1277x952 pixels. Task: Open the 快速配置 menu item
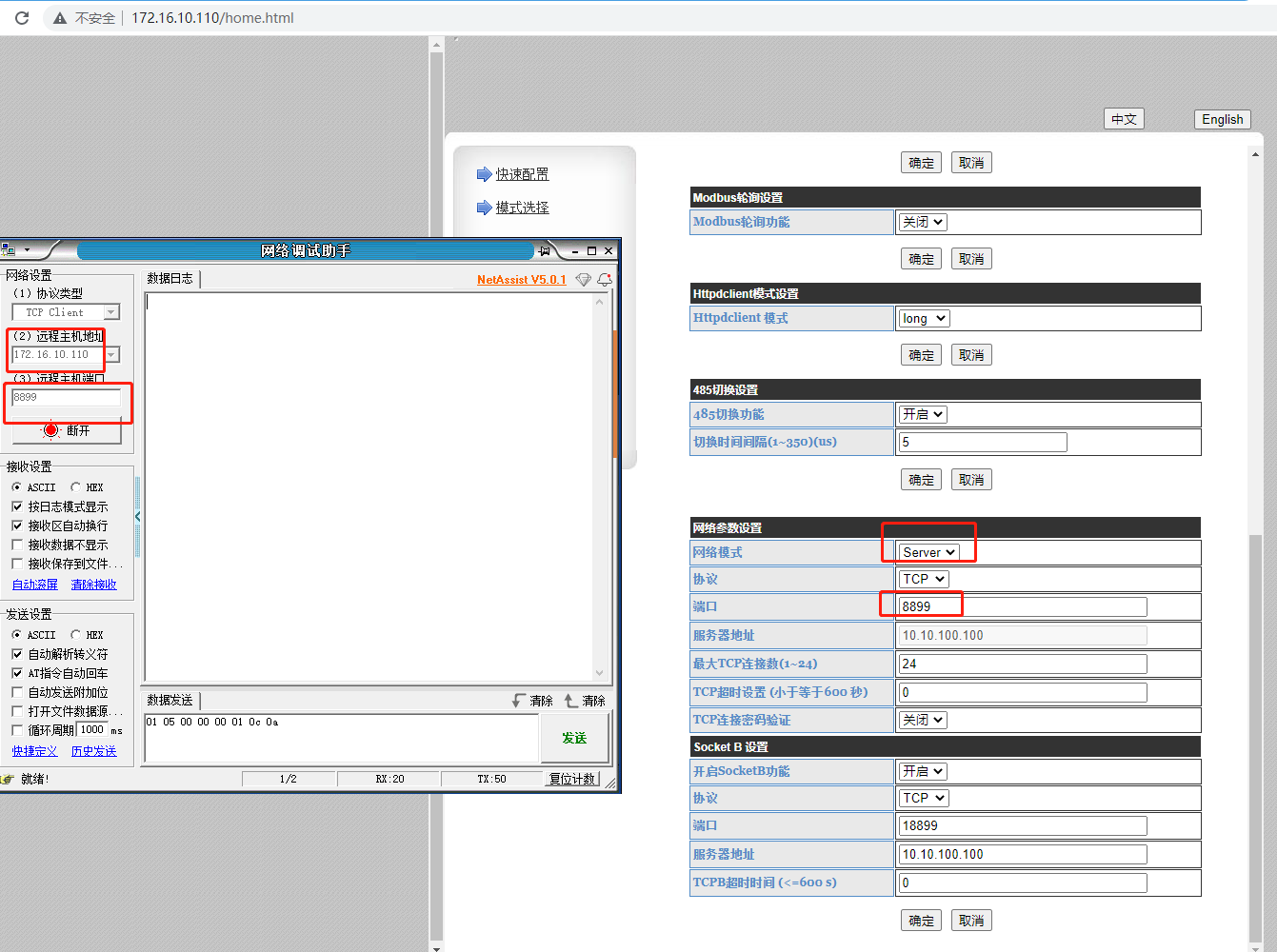pyautogui.click(x=522, y=174)
